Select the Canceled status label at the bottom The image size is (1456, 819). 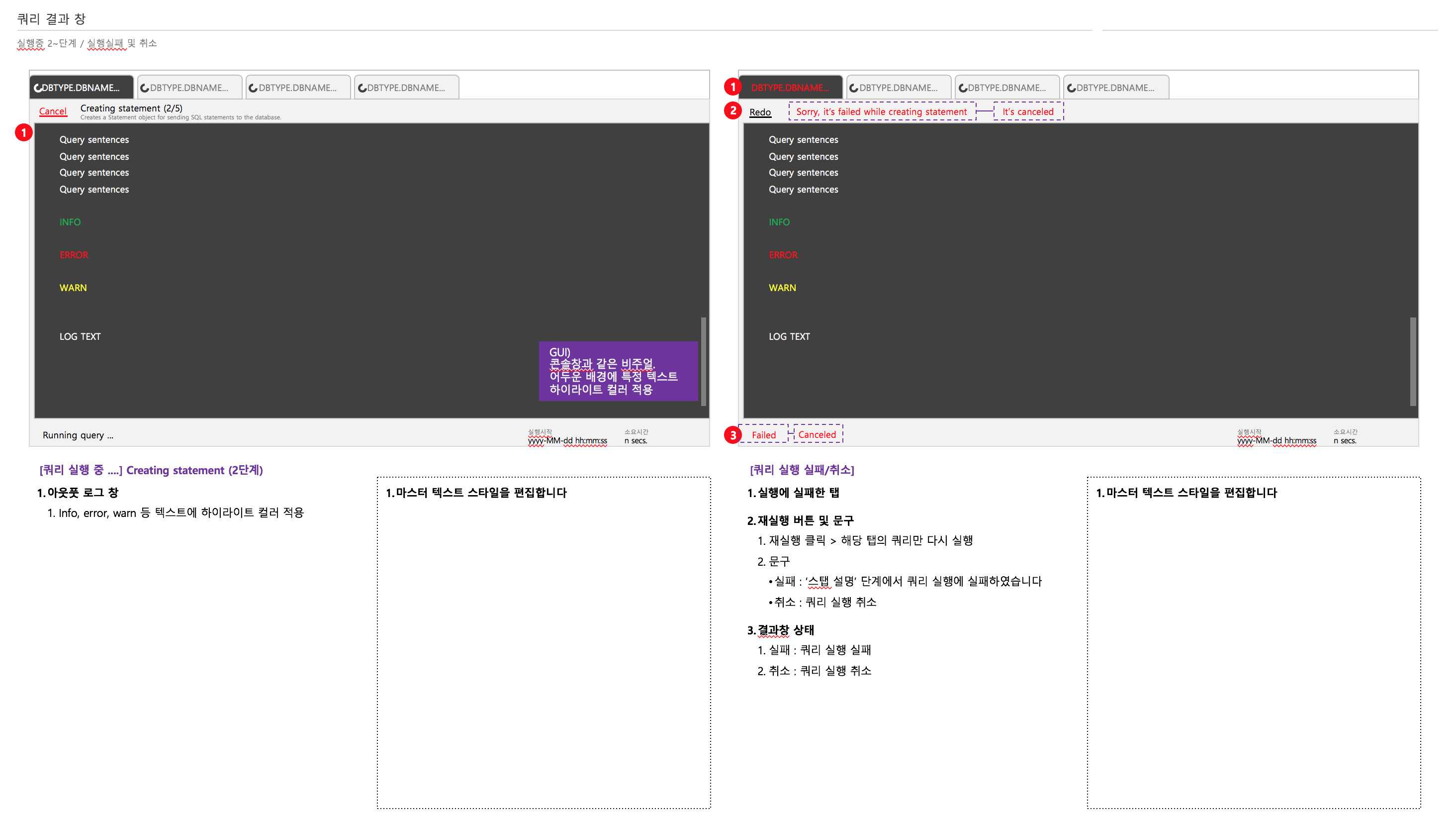(817, 434)
